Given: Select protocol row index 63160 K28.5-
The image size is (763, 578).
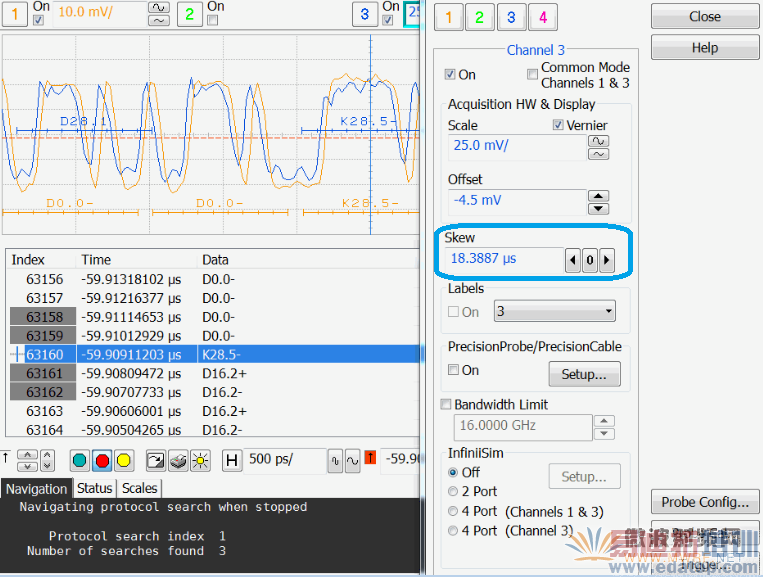Looking at the screenshot, I should tap(214, 354).
